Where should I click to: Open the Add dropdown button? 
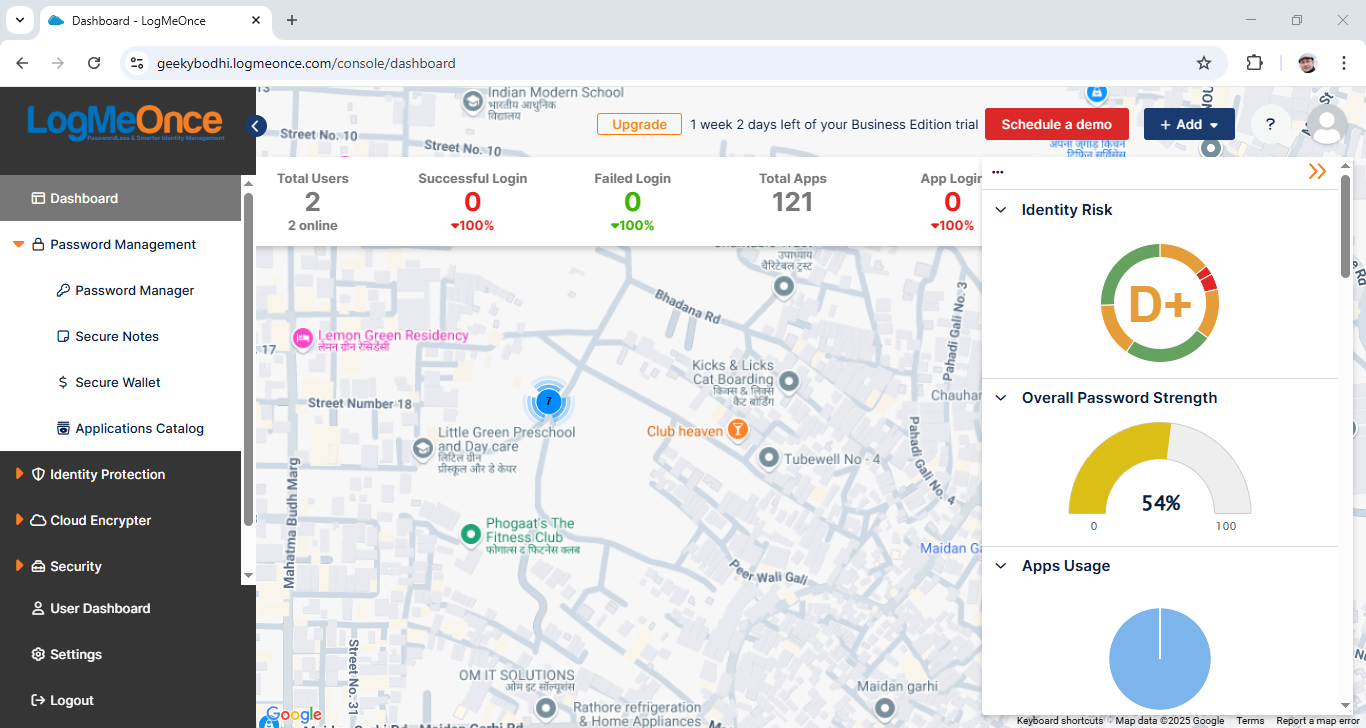1189,124
